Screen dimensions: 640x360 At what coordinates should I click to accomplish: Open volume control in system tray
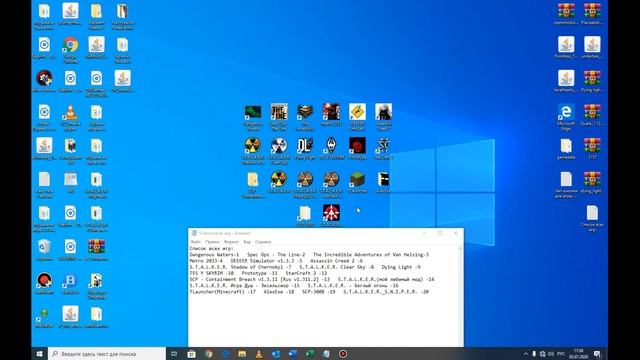click(x=551, y=354)
